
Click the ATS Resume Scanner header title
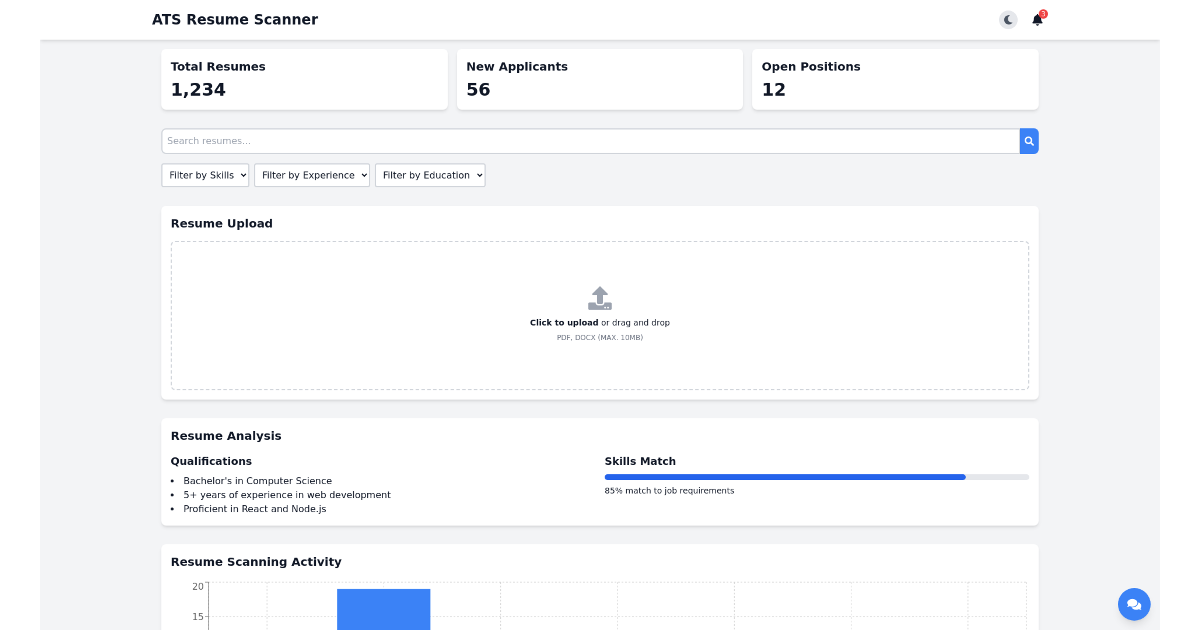pyautogui.click(x=236, y=19)
